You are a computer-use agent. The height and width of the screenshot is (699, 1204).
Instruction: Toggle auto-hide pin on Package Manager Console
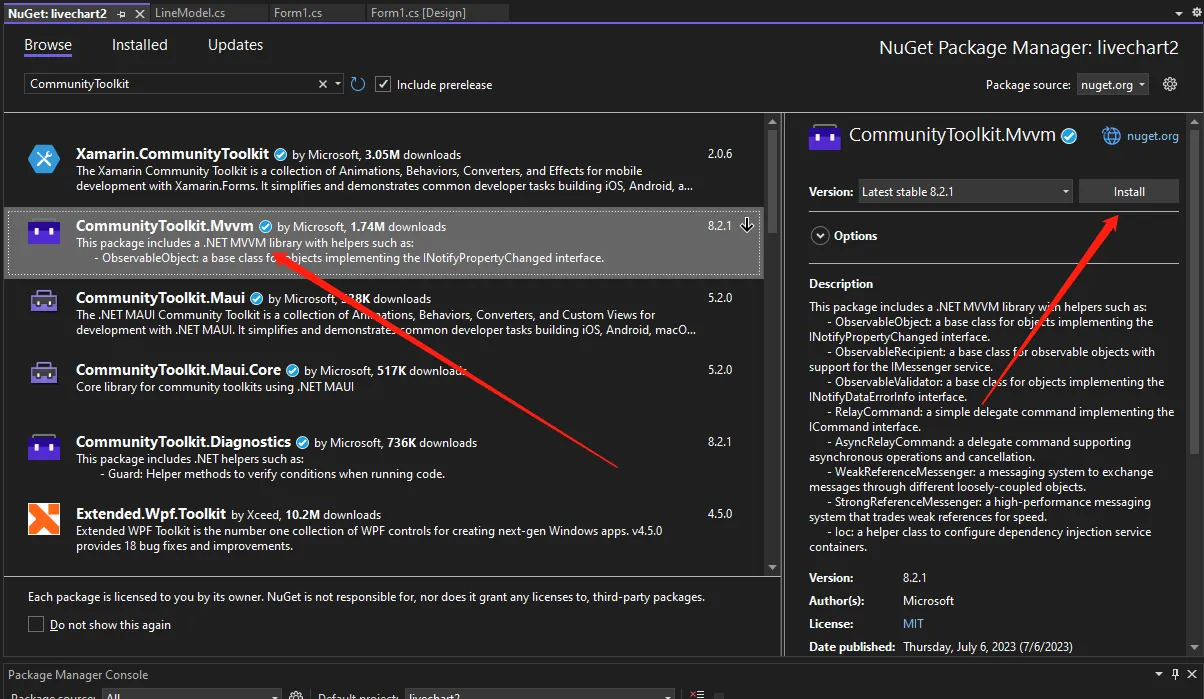(1174, 675)
